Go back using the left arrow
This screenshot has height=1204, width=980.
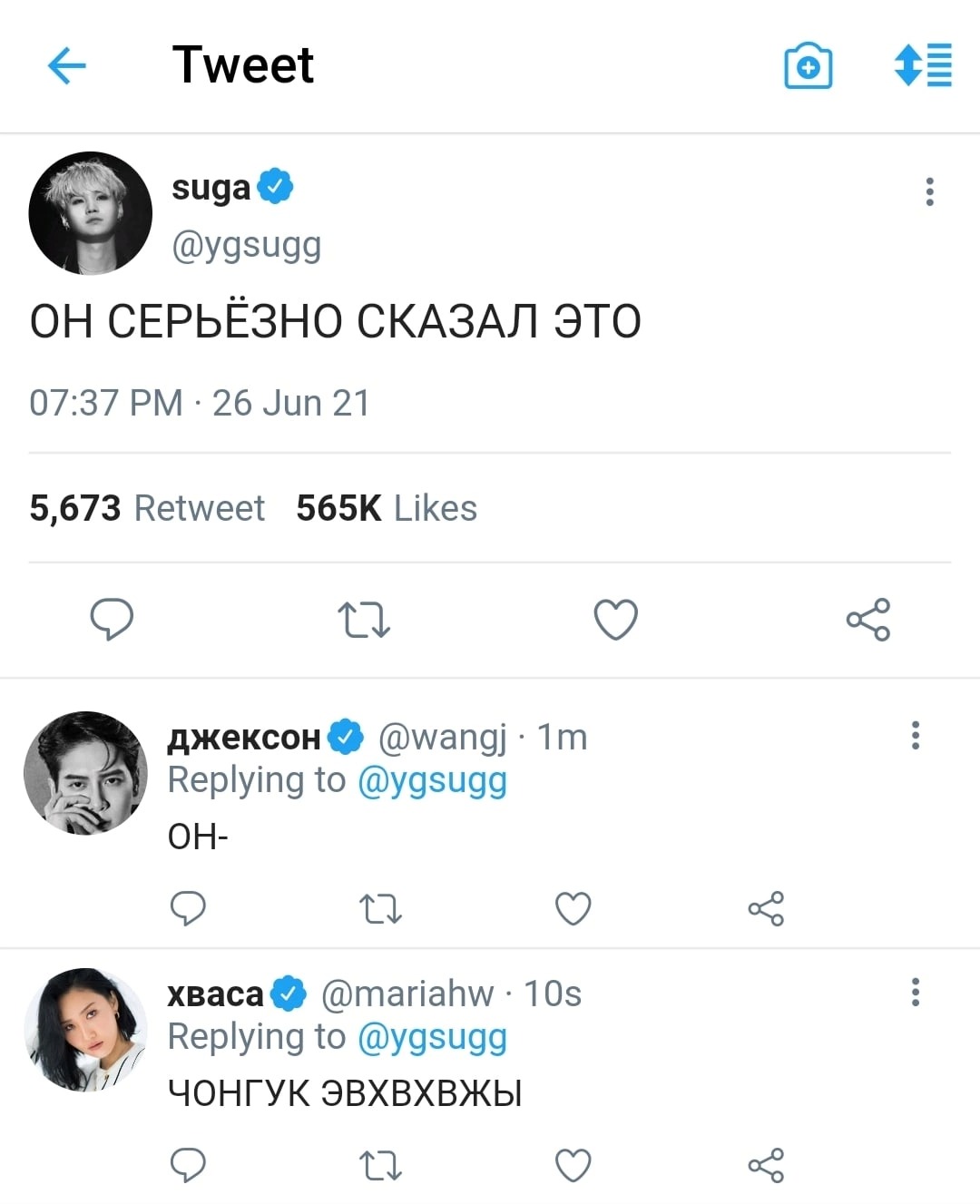point(66,65)
